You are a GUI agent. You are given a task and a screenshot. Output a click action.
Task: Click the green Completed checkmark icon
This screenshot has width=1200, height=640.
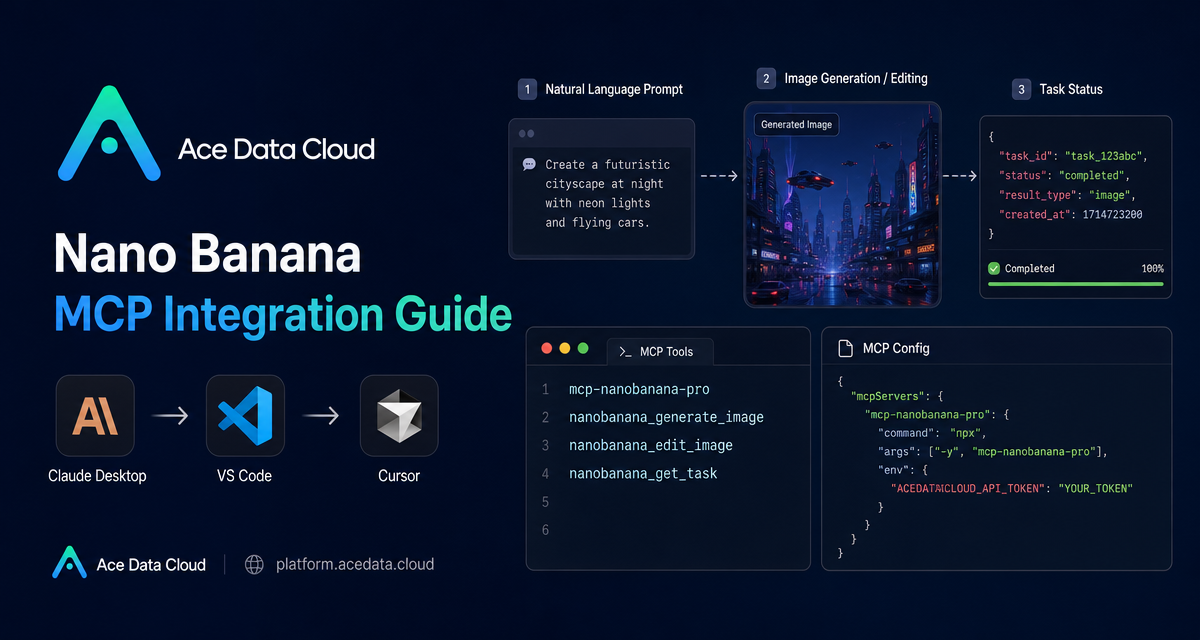tap(994, 268)
